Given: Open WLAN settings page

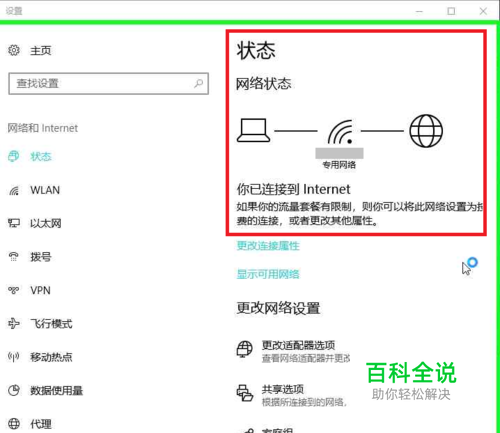Looking at the screenshot, I should click(x=45, y=190).
